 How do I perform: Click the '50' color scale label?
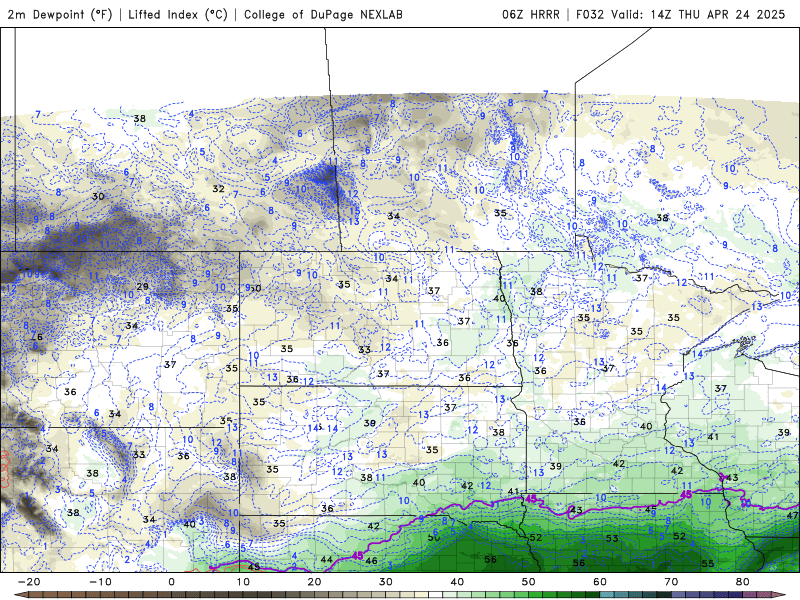[x=529, y=582]
